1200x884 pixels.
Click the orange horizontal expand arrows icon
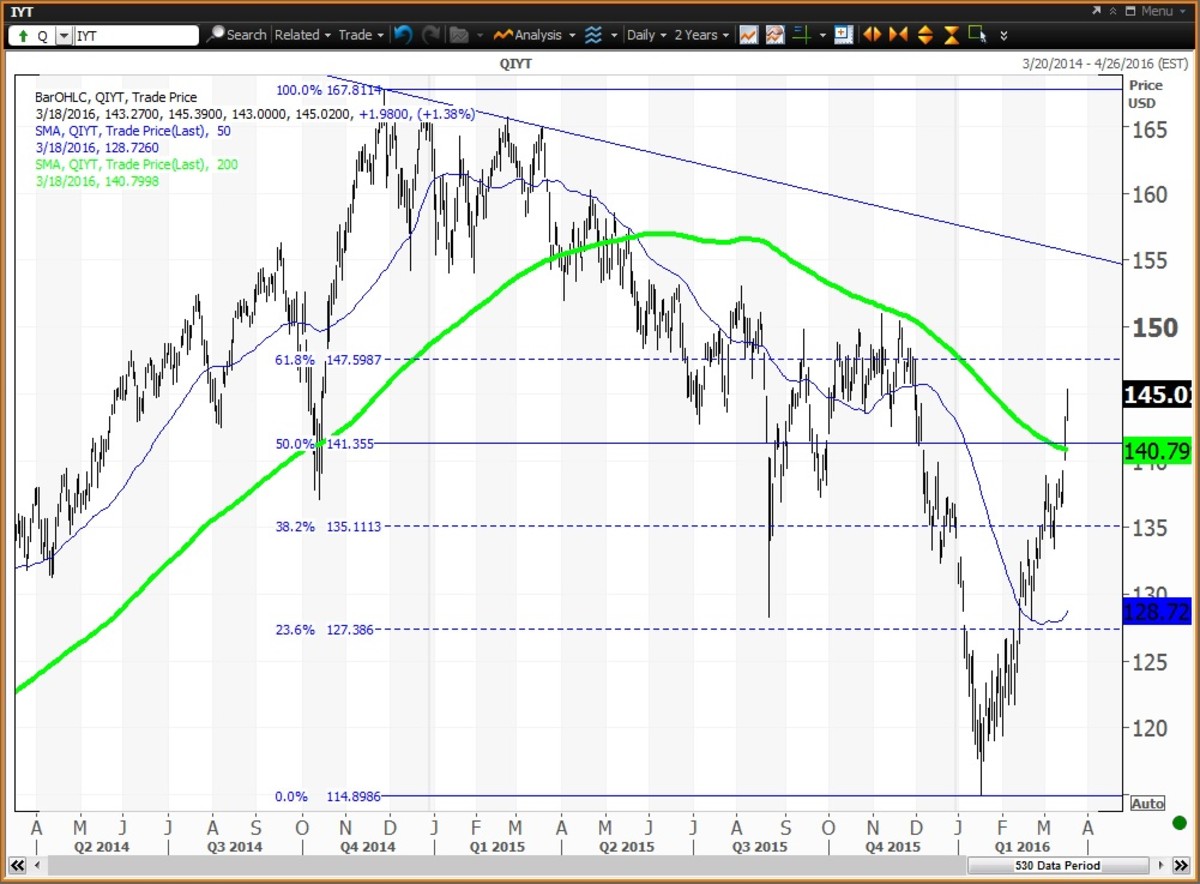click(872, 35)
